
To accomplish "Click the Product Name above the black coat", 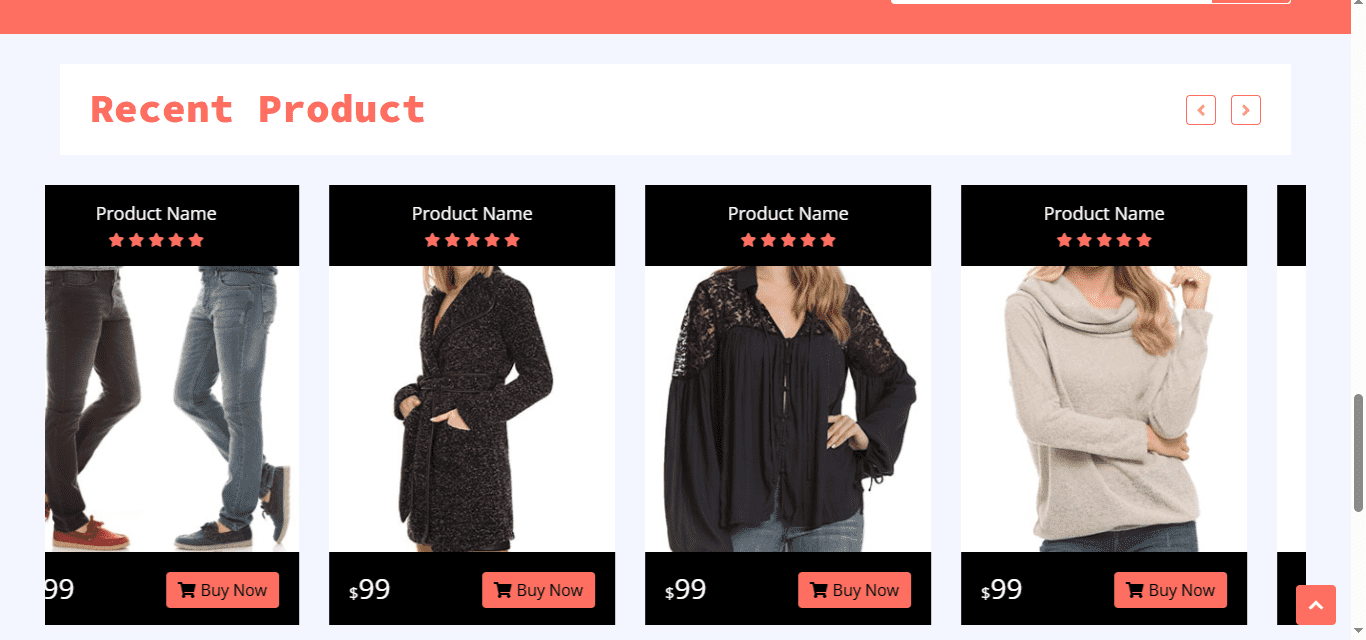I will (x=472, y=213).
